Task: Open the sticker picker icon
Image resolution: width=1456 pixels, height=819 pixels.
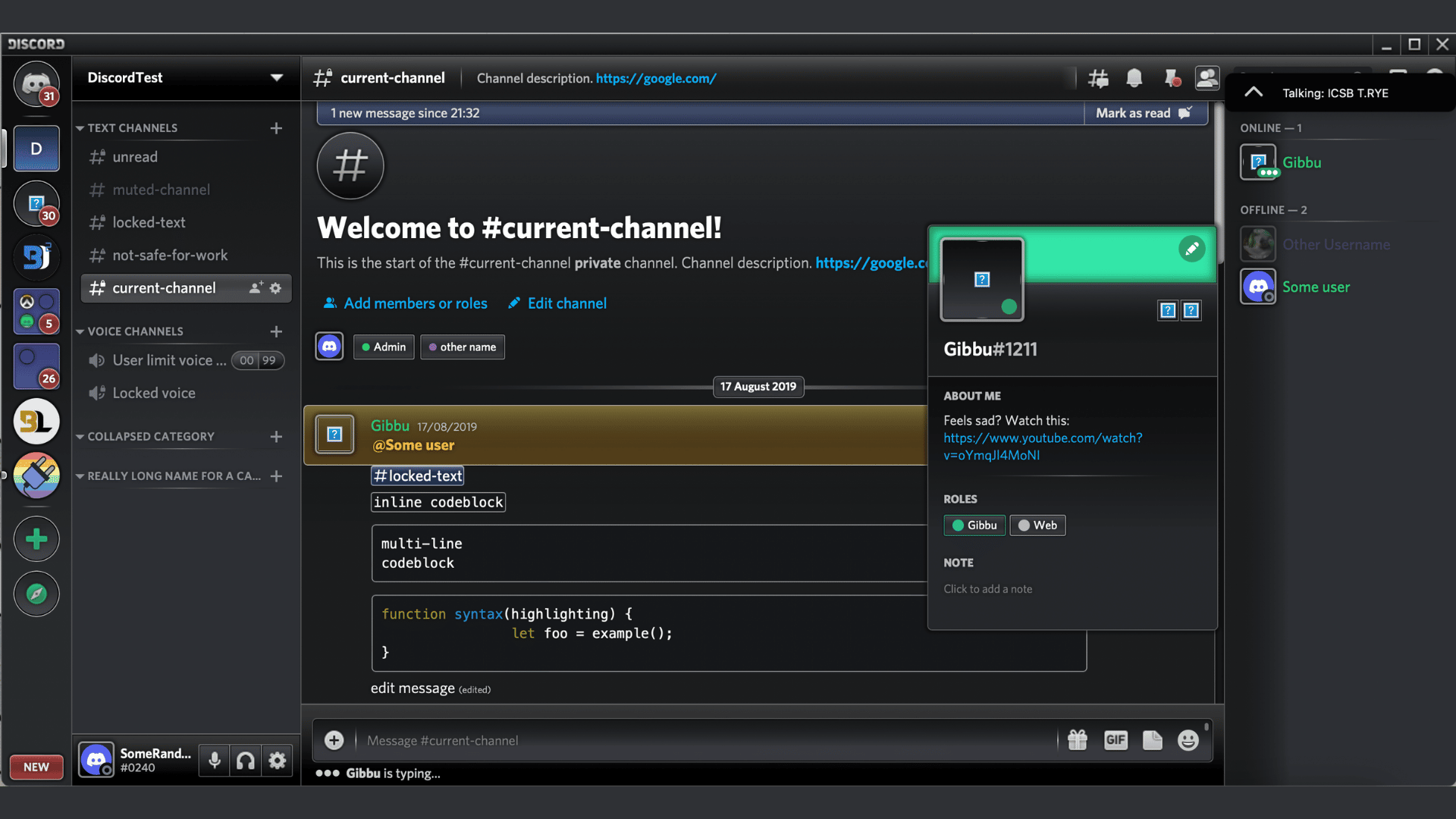Action: 1152,740
